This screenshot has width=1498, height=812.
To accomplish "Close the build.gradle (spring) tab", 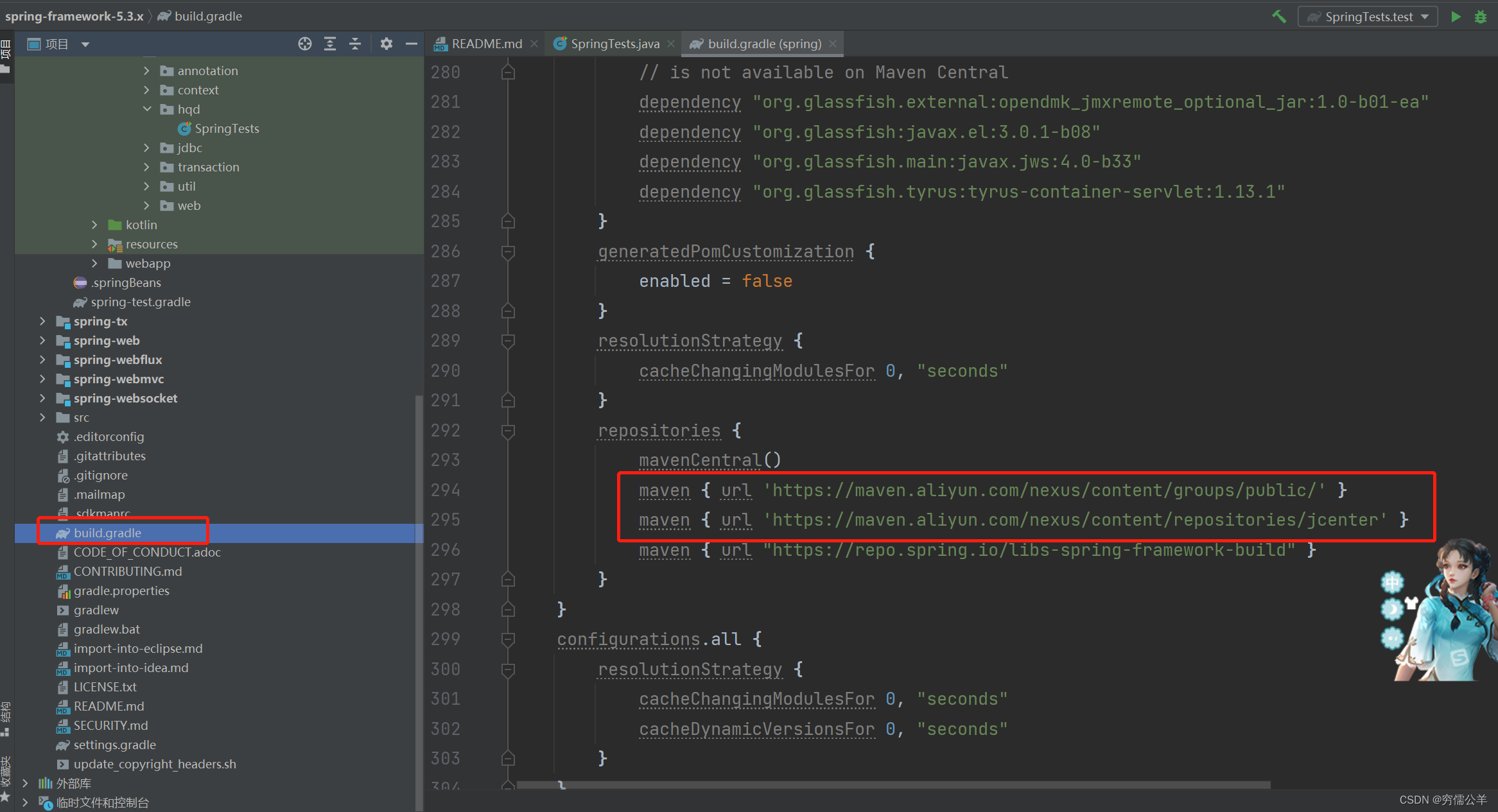I will (x=833, y=44).
